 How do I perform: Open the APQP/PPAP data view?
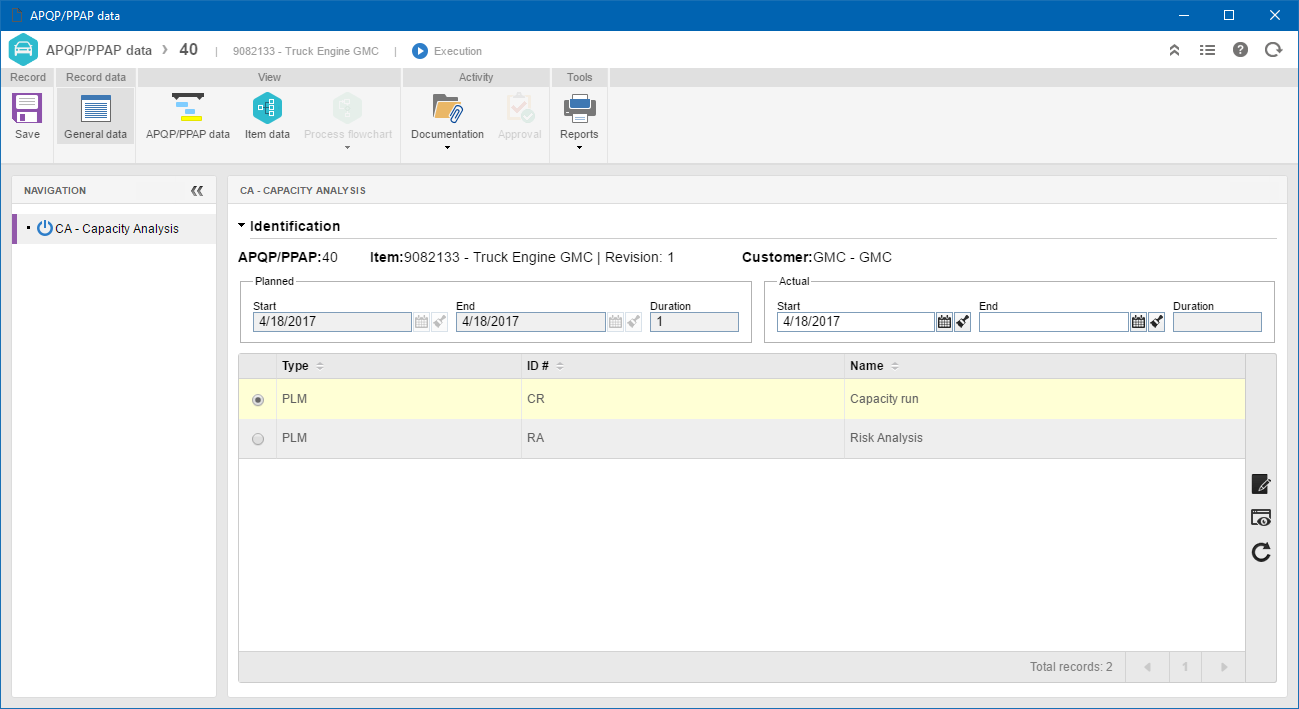pyautogui.click(x=187, y=116)
